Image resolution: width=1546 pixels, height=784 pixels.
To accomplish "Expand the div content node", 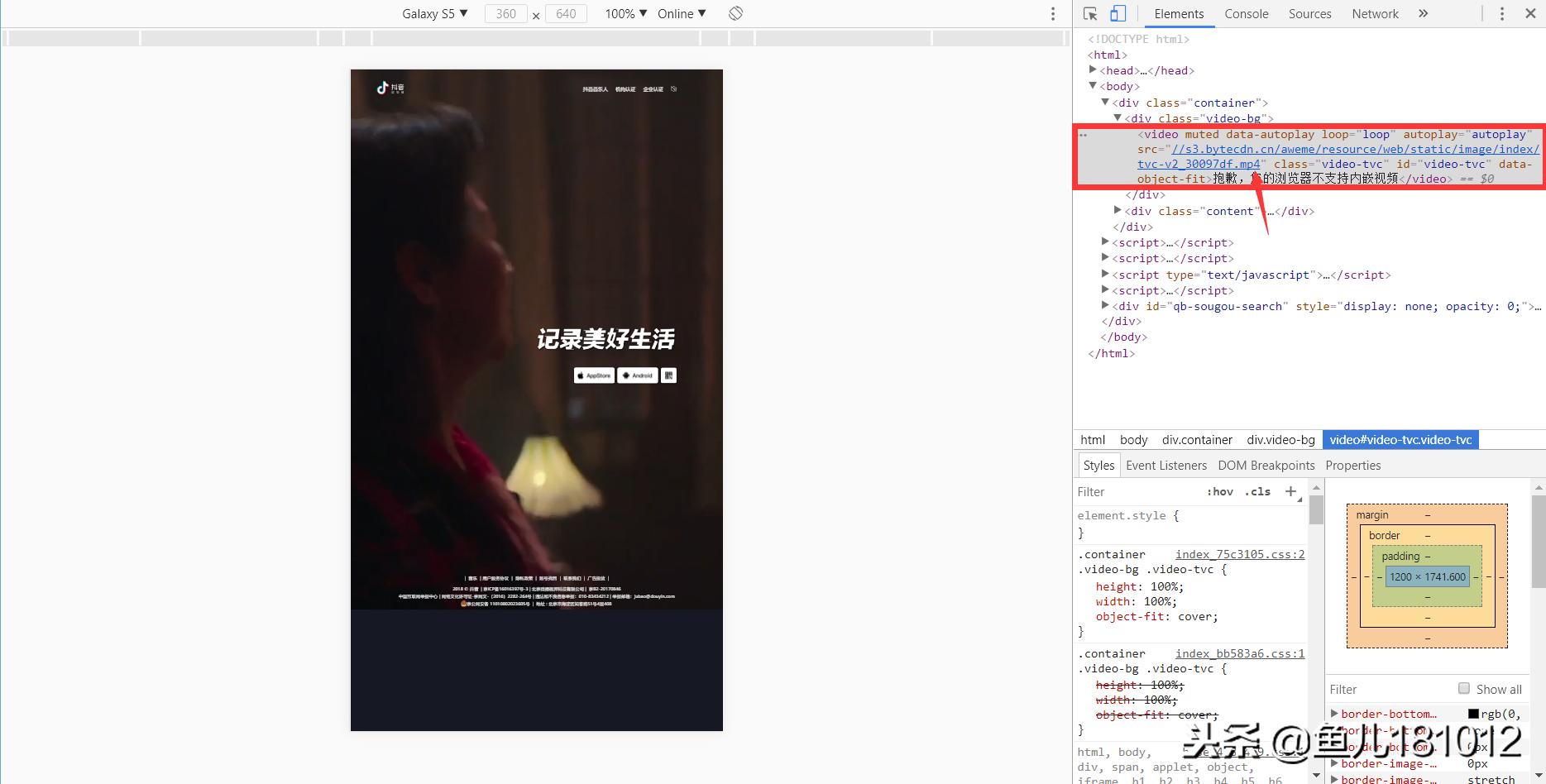I will pos(1118,211).
